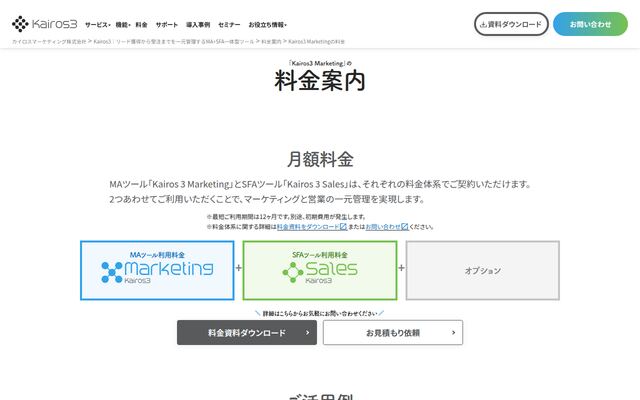Viewport: 640px width, 400px height.
Task: Open the 料金資料をダウンロード text link
Action: (x=308, y=227)
